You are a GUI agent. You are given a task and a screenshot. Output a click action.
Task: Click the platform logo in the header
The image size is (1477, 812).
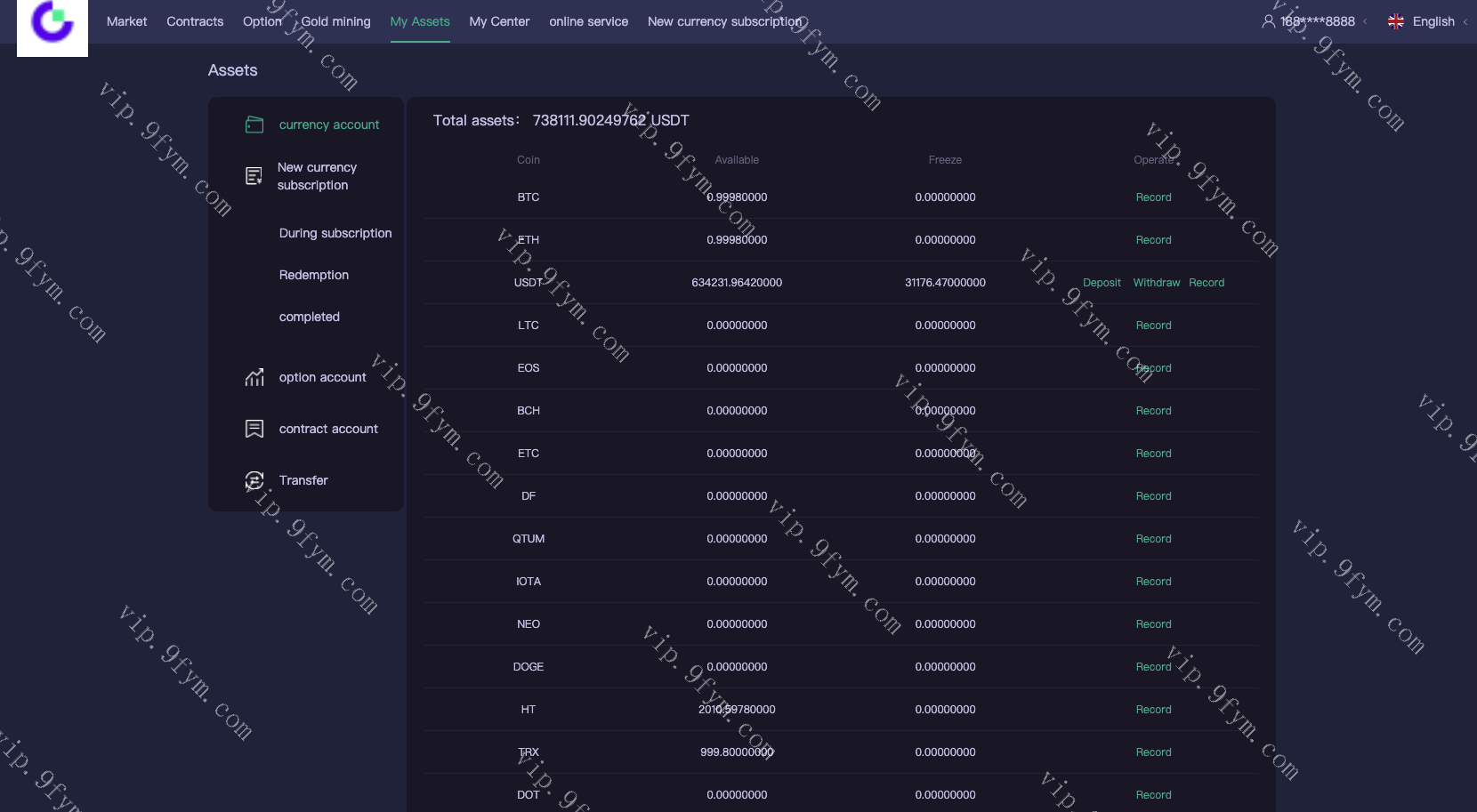(x=52, y=24)
